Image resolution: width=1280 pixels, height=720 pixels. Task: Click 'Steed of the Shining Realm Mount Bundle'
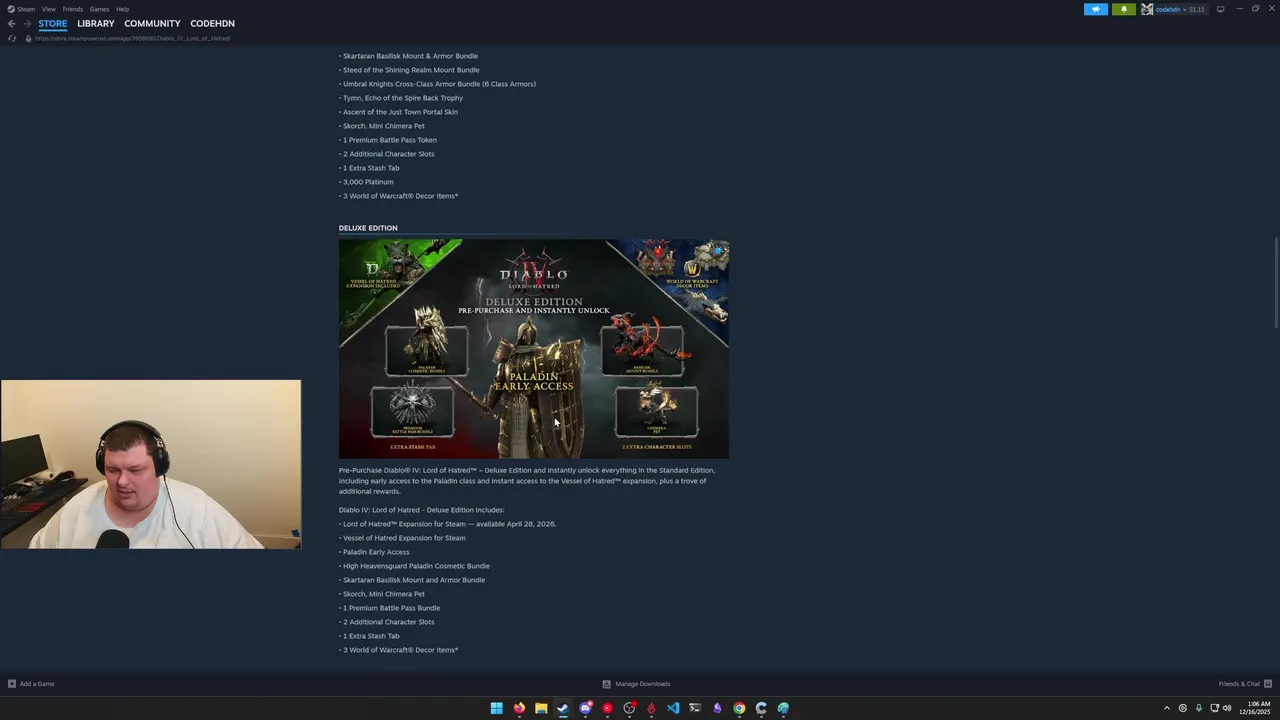(411, 70)
